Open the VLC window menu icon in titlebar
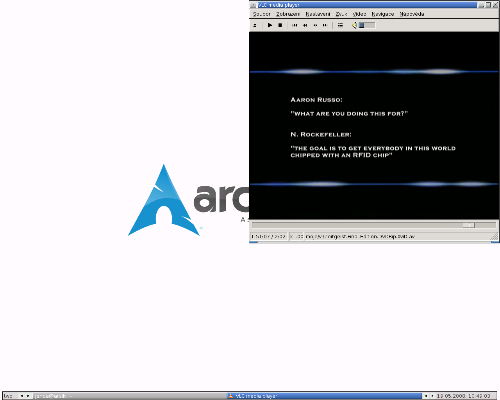This screenshot has width=500, height=400. click(253, 5)
